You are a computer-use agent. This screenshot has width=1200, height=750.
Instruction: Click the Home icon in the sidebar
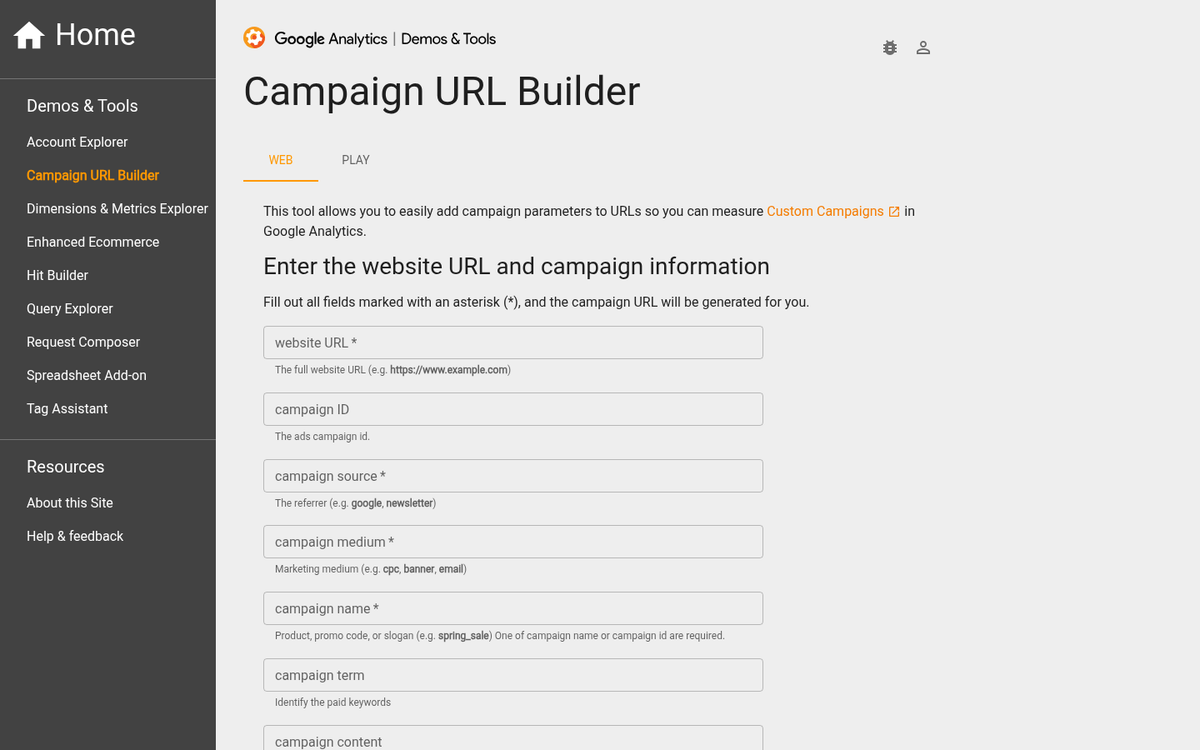pyautogui.click(x=27, y=34)
